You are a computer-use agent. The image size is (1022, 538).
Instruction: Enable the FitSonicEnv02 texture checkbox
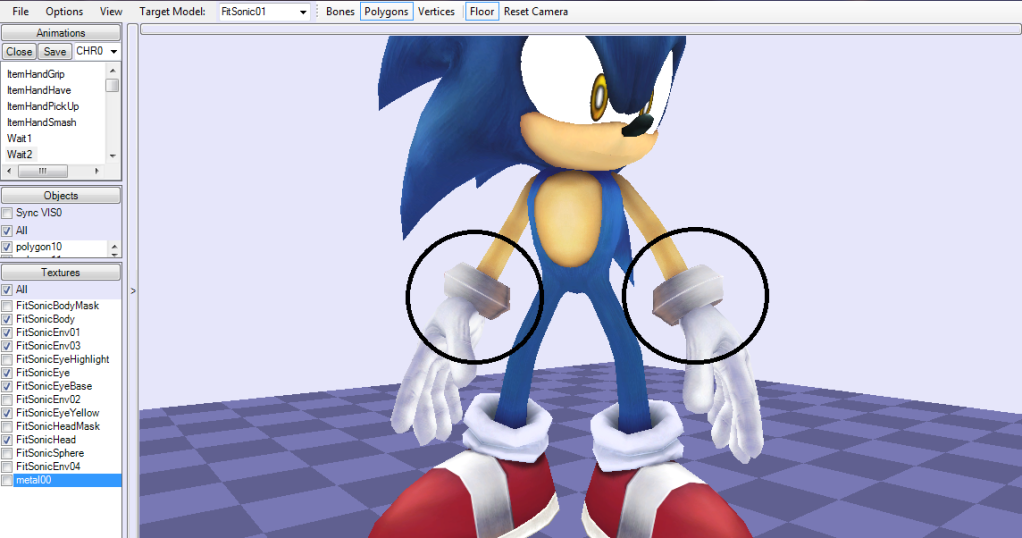click(7, 400)
